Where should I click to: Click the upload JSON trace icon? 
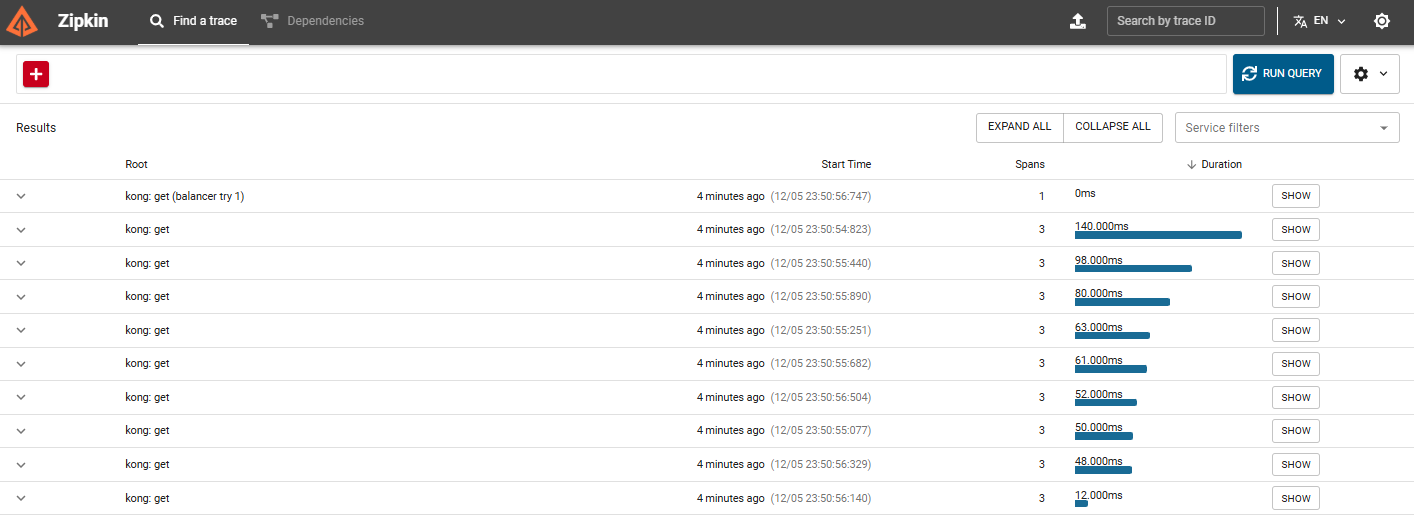[1077, 21]
